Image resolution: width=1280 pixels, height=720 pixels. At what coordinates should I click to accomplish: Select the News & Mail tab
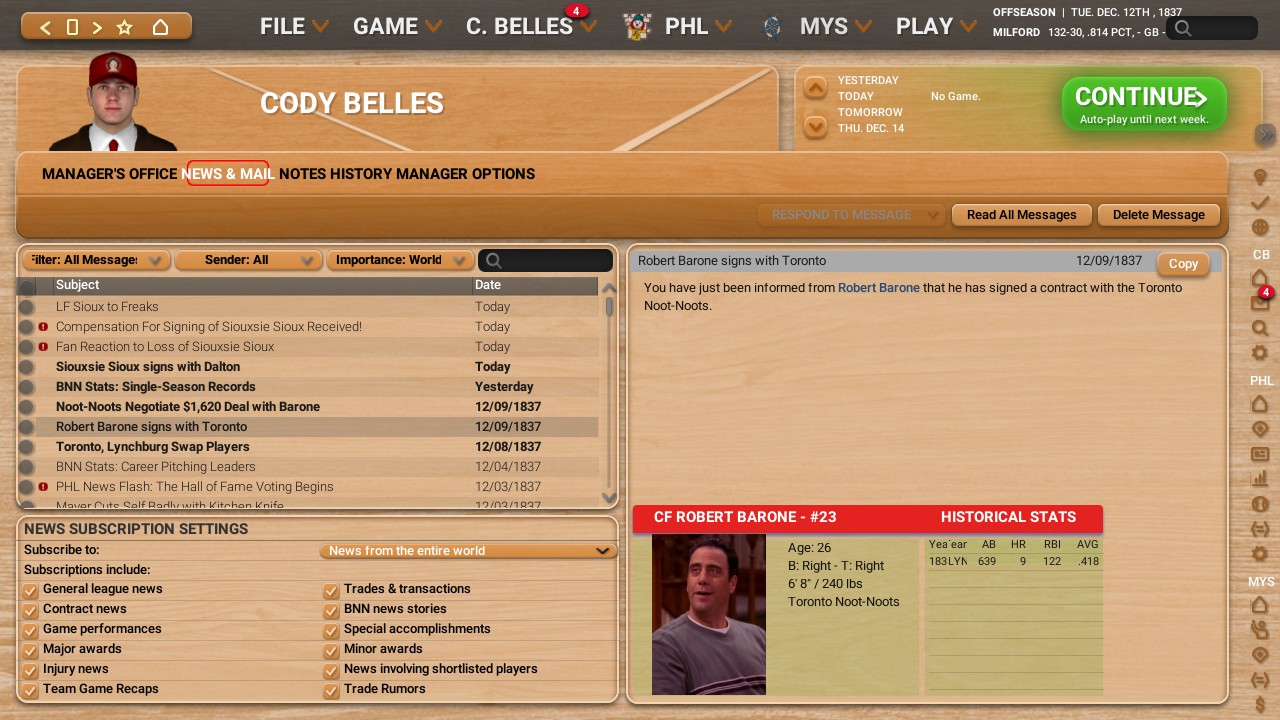click(228, 174)
